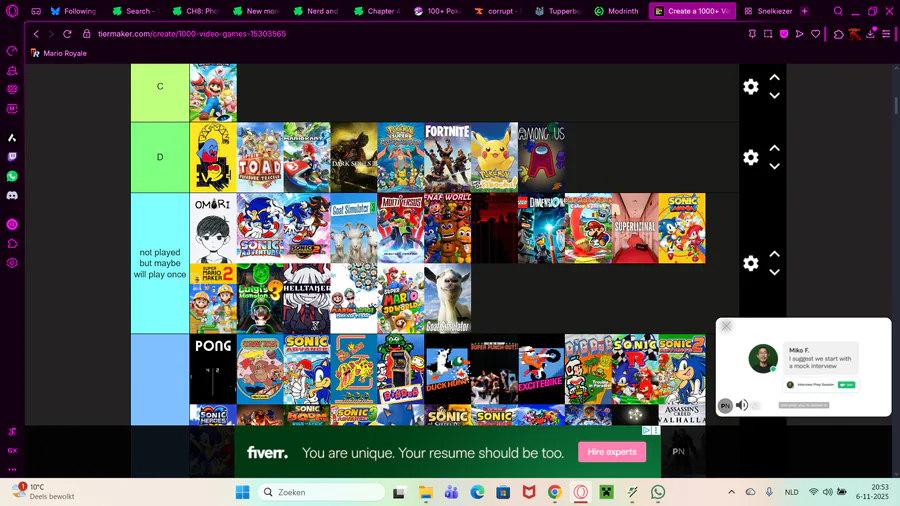Select the not played tier label

160,263
